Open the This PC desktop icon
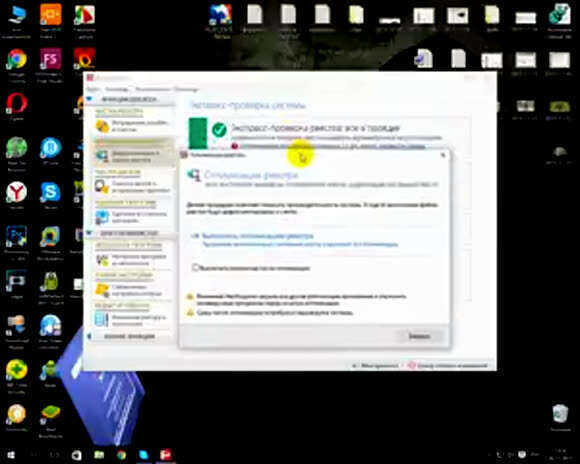 click(x=16, y=15)
